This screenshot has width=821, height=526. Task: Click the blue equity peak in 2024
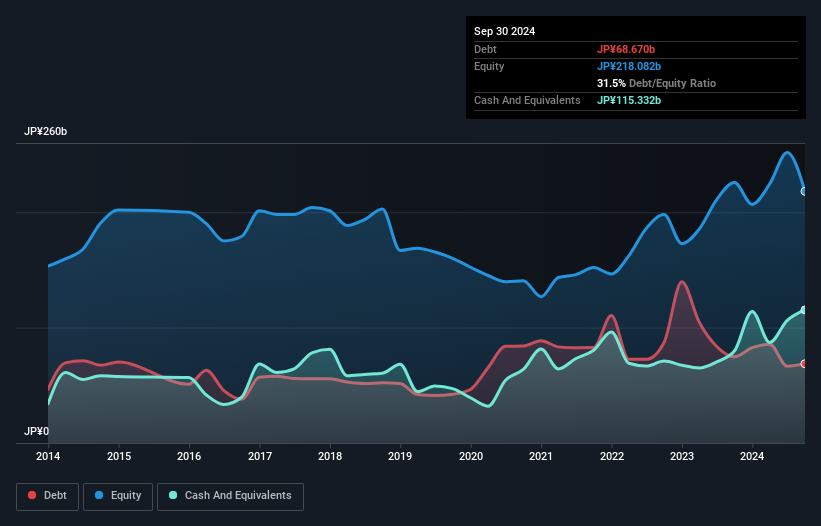pos(786,152)
